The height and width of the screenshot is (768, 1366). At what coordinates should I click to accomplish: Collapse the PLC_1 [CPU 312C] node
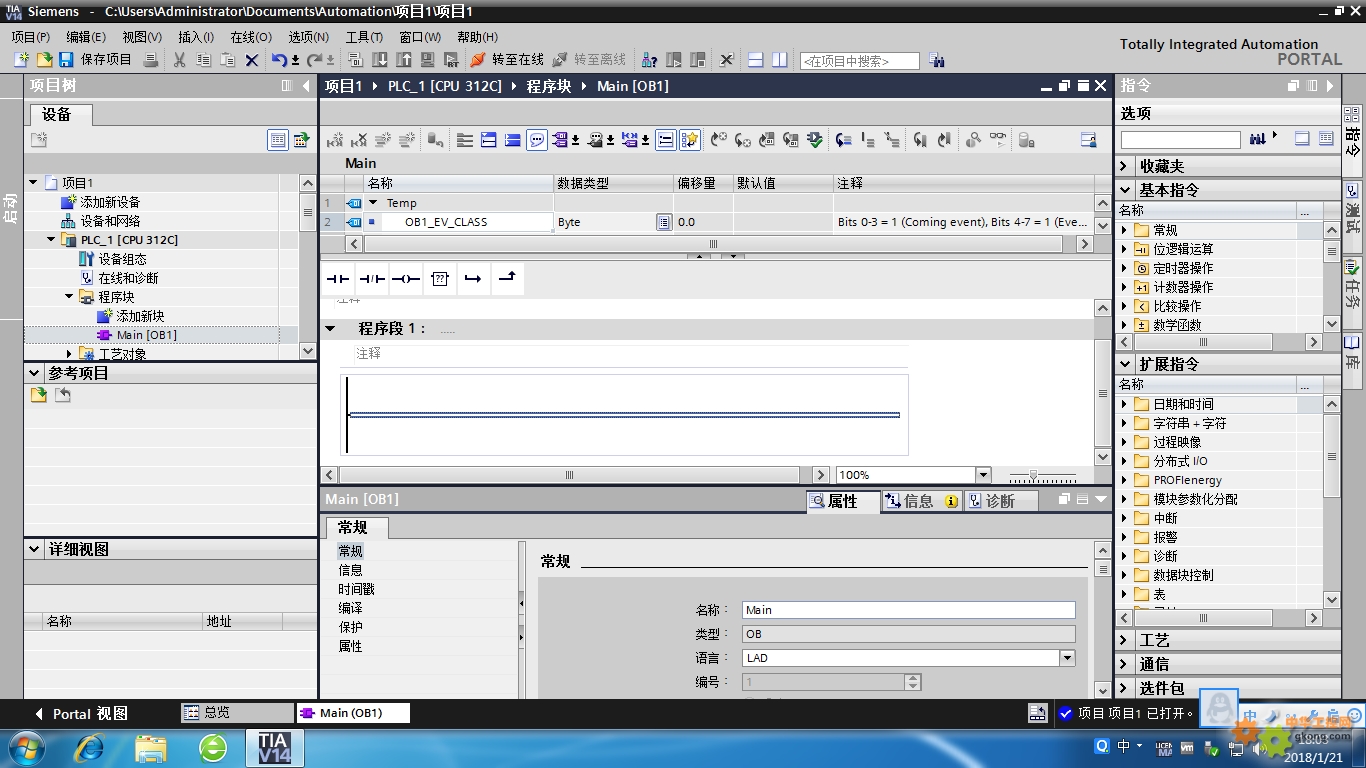tap(51, 240)
